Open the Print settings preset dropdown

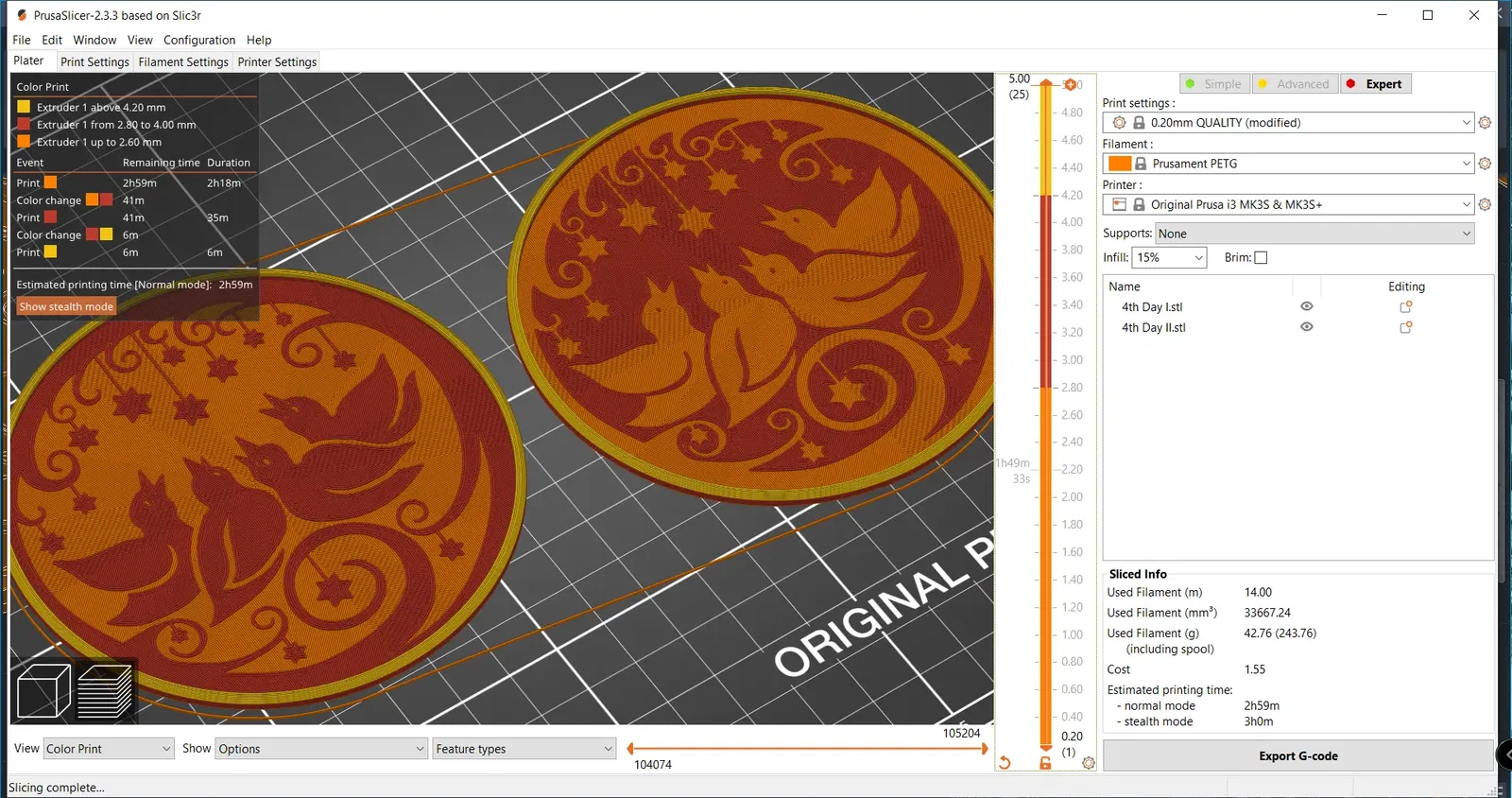[x=1288, y=123]
